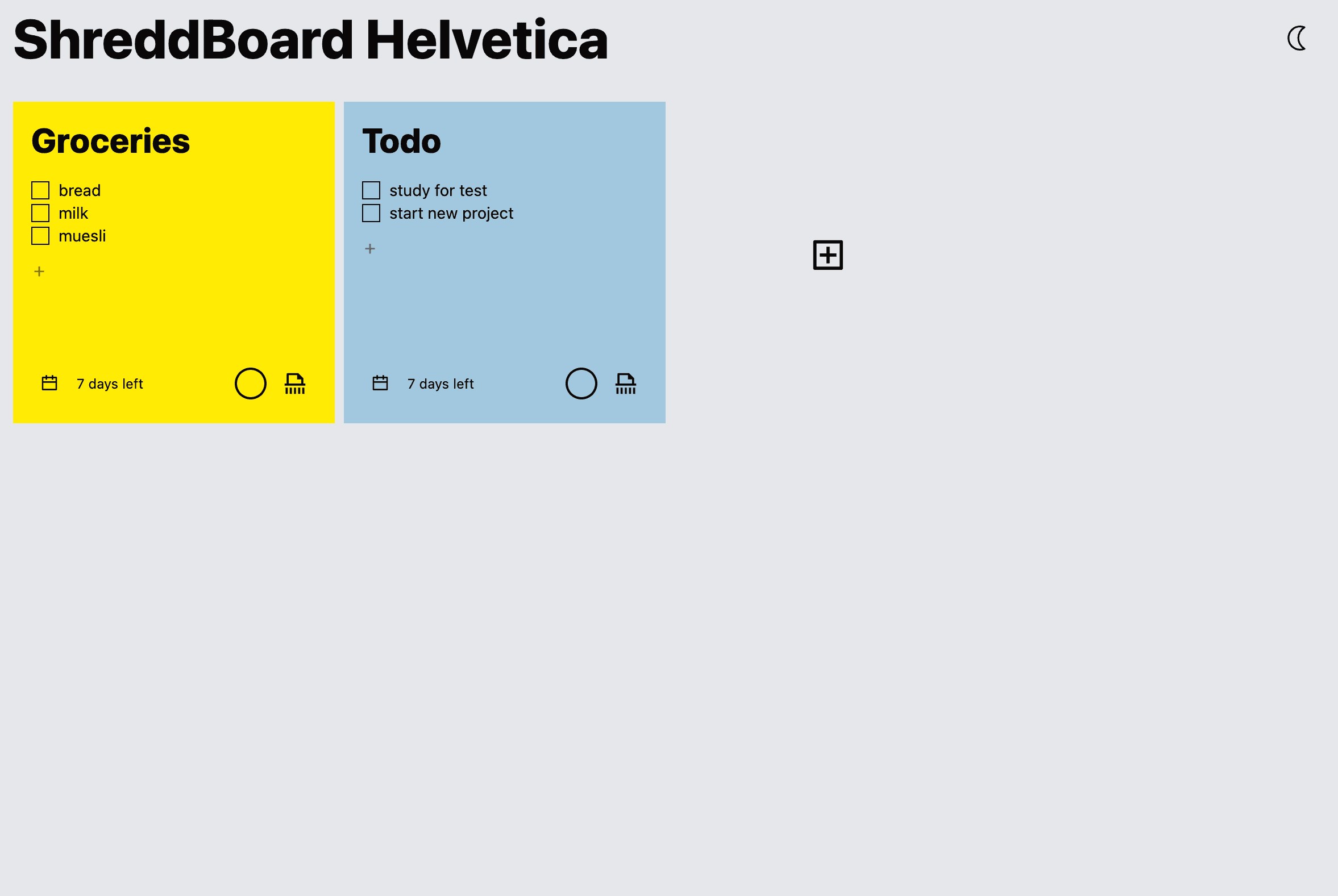Tick off the milk item

[40, 213]
